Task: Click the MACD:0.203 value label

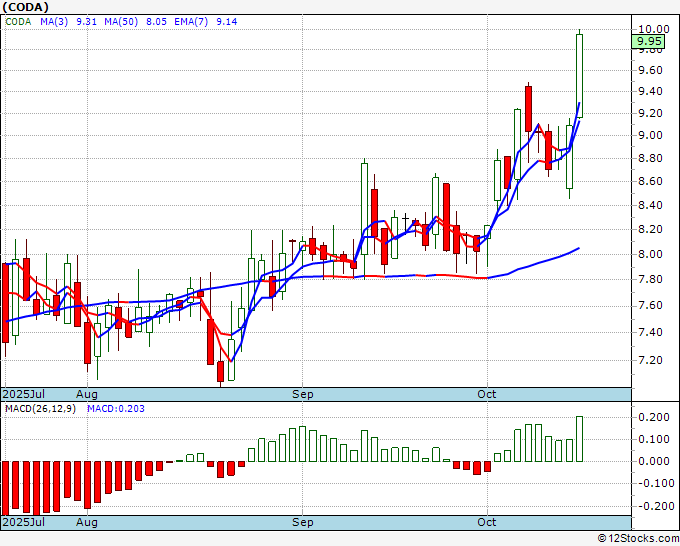Action: point(116,409)
